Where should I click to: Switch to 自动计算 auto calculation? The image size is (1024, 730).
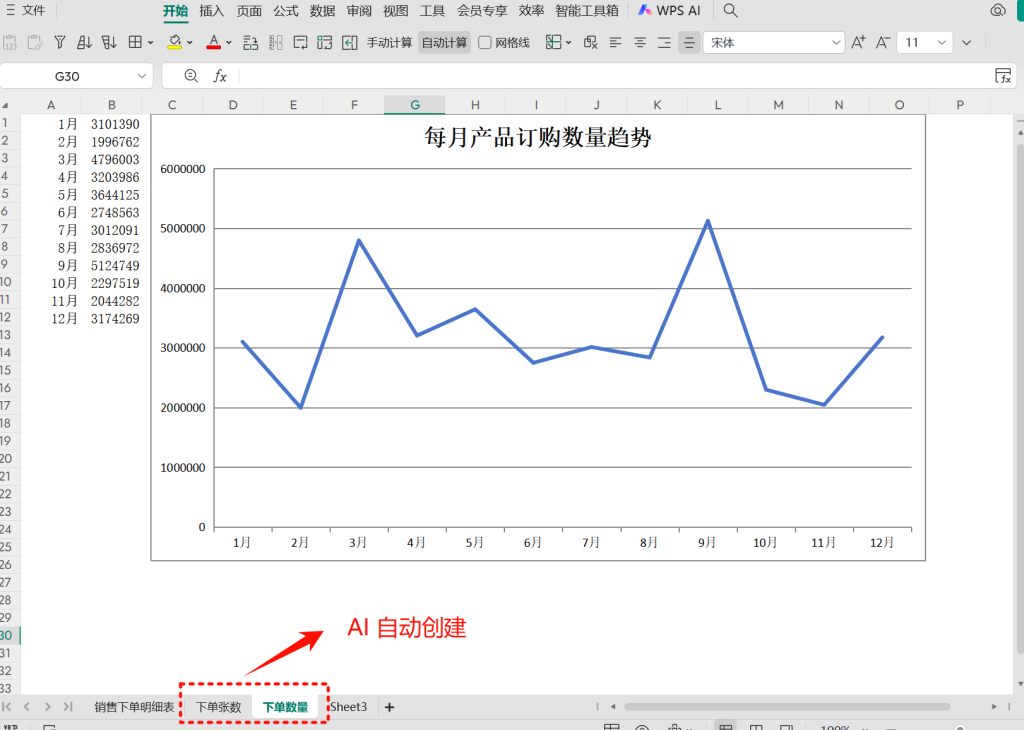[x=444, y=42]
